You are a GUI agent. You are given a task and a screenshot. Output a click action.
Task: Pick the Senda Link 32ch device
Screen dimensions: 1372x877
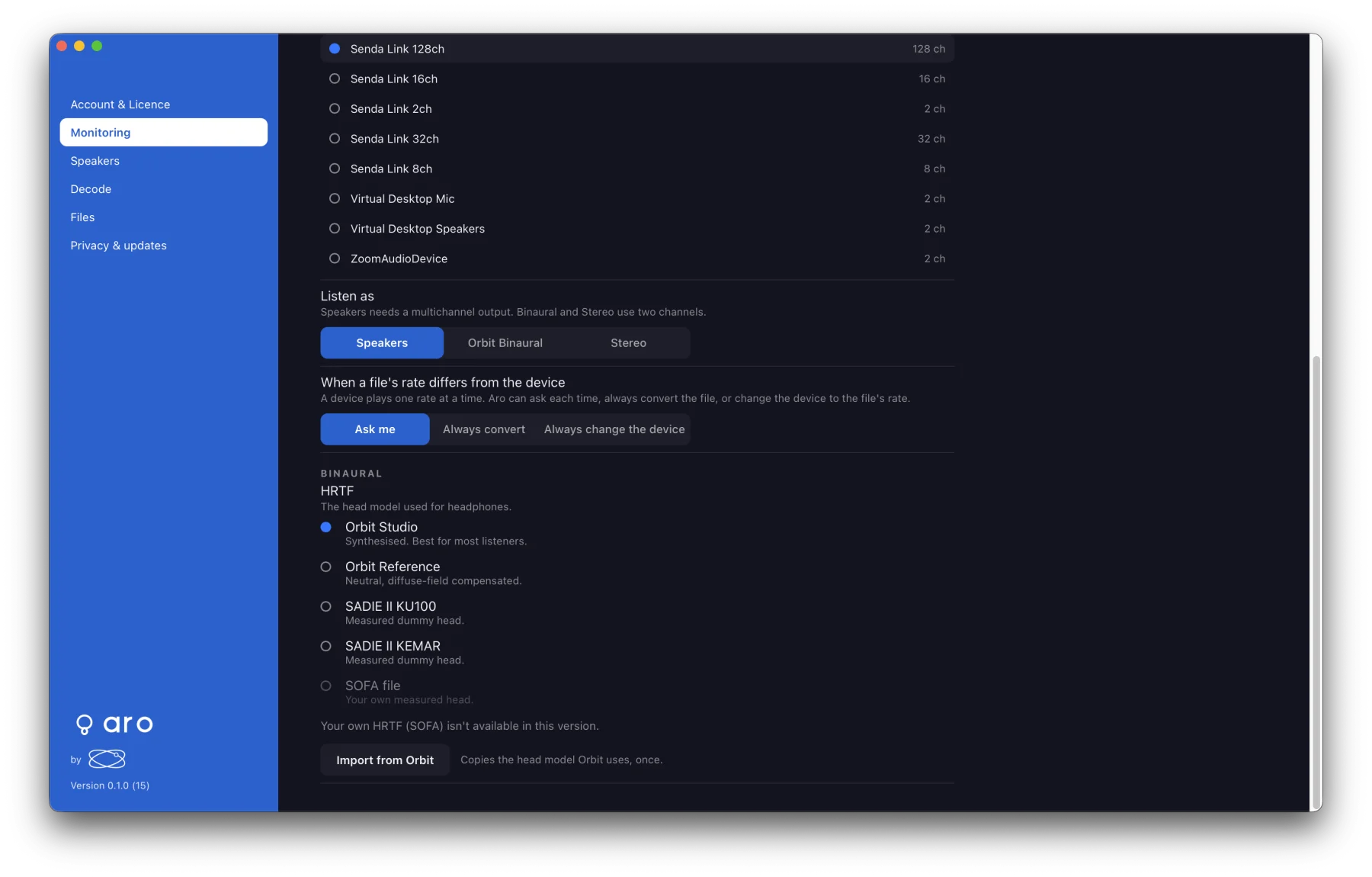click(x=637, y=139)
